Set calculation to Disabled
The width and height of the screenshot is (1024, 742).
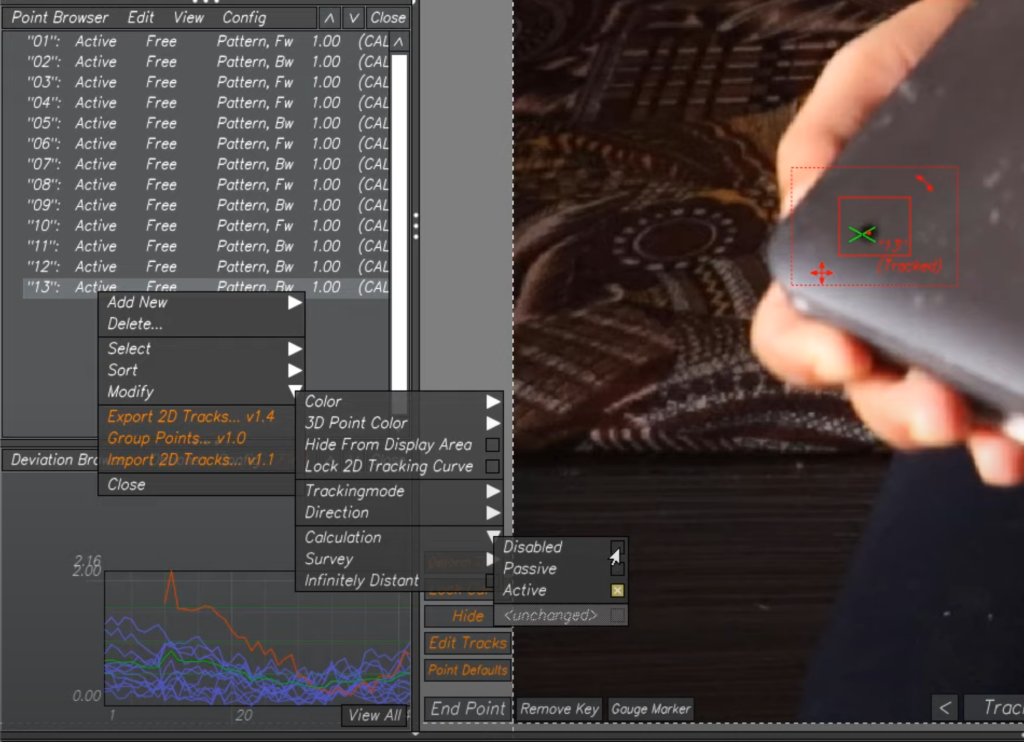[x=561, y=547]
